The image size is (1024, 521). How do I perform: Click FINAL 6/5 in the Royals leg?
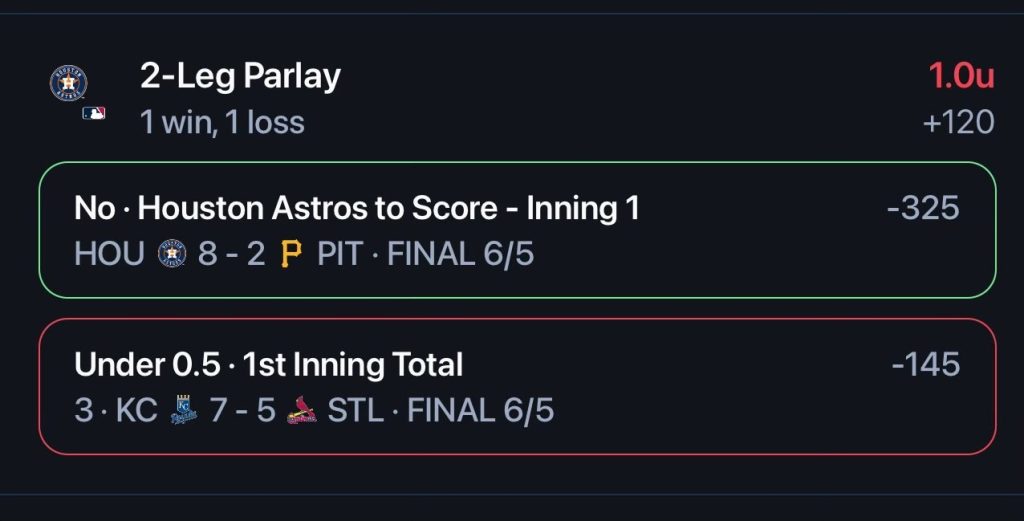click(481, 410)
